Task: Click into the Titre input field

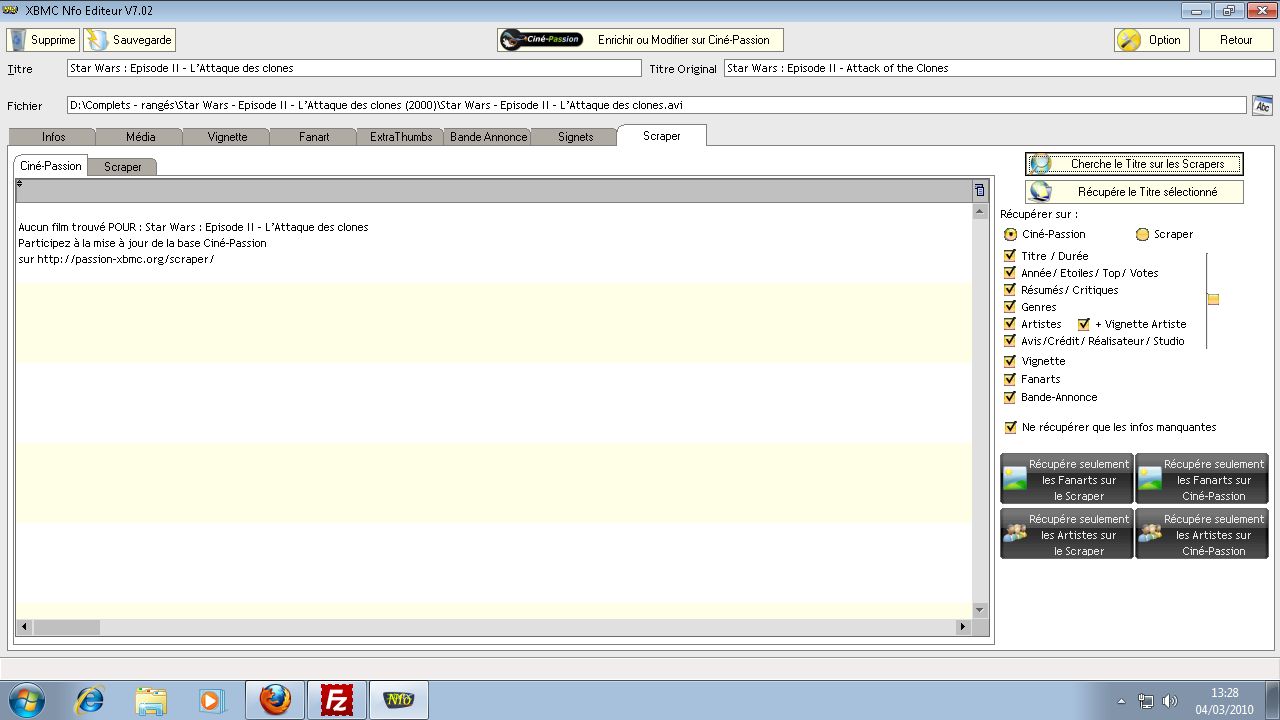Action: (354, 68)
